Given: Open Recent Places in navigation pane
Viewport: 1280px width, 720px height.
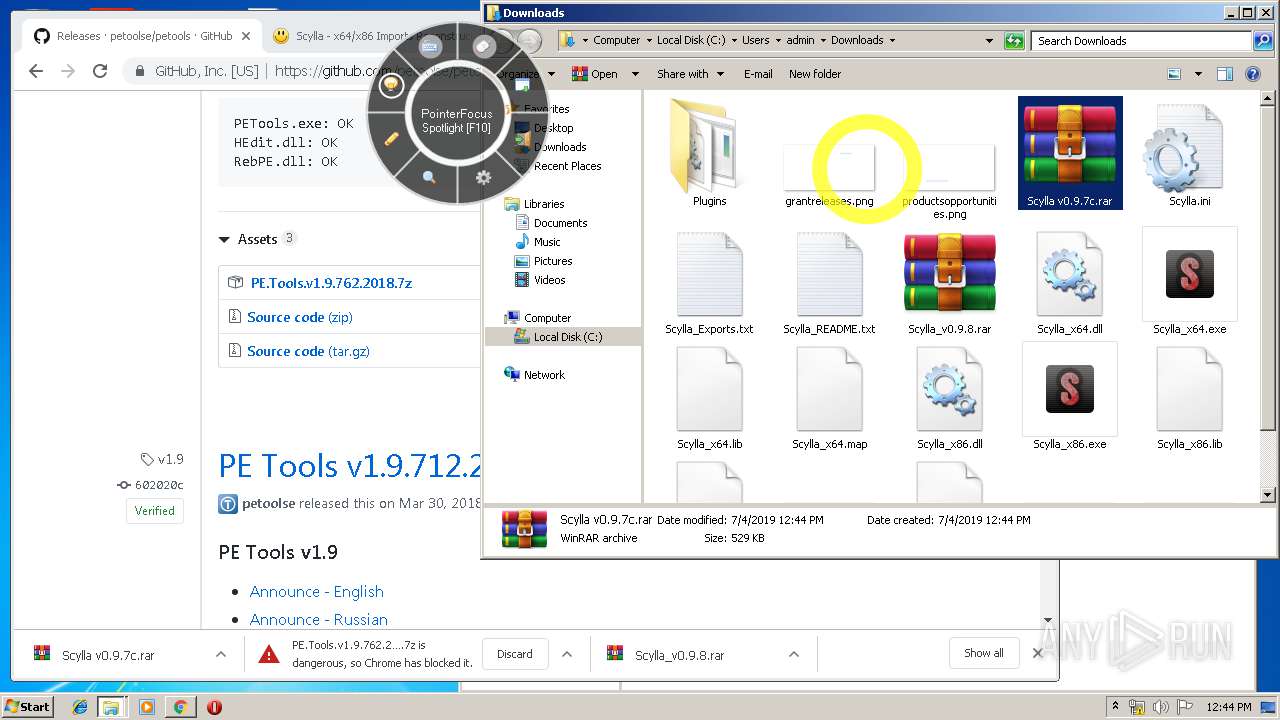Looking at the screenshot, I should point(567,166).
